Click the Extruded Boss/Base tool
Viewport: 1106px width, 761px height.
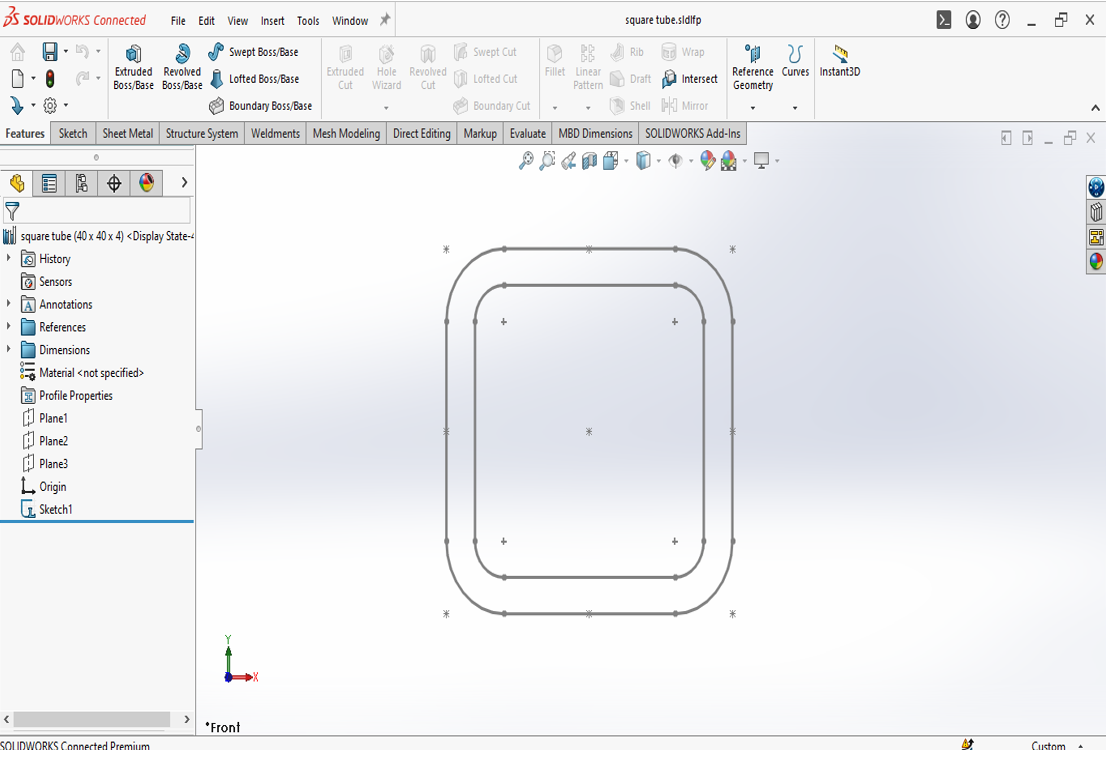coord(133,66)
